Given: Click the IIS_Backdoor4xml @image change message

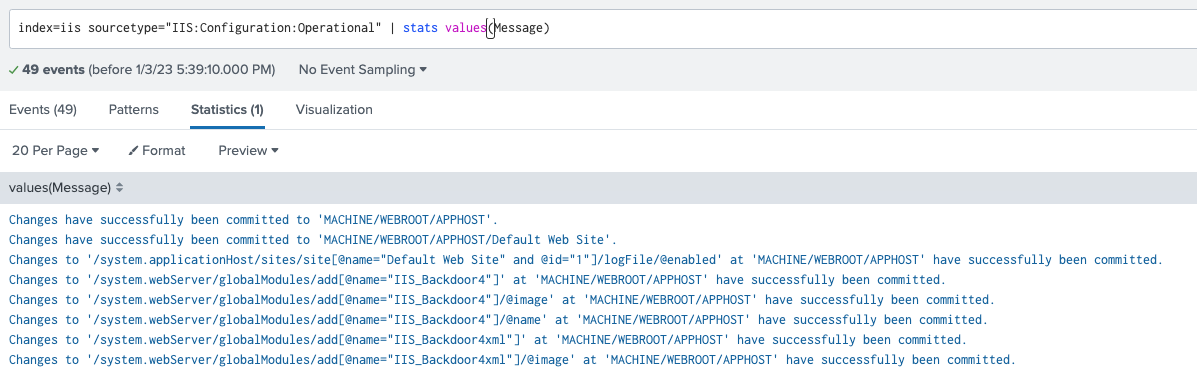Looking at the screenshot, I should 512,359.
